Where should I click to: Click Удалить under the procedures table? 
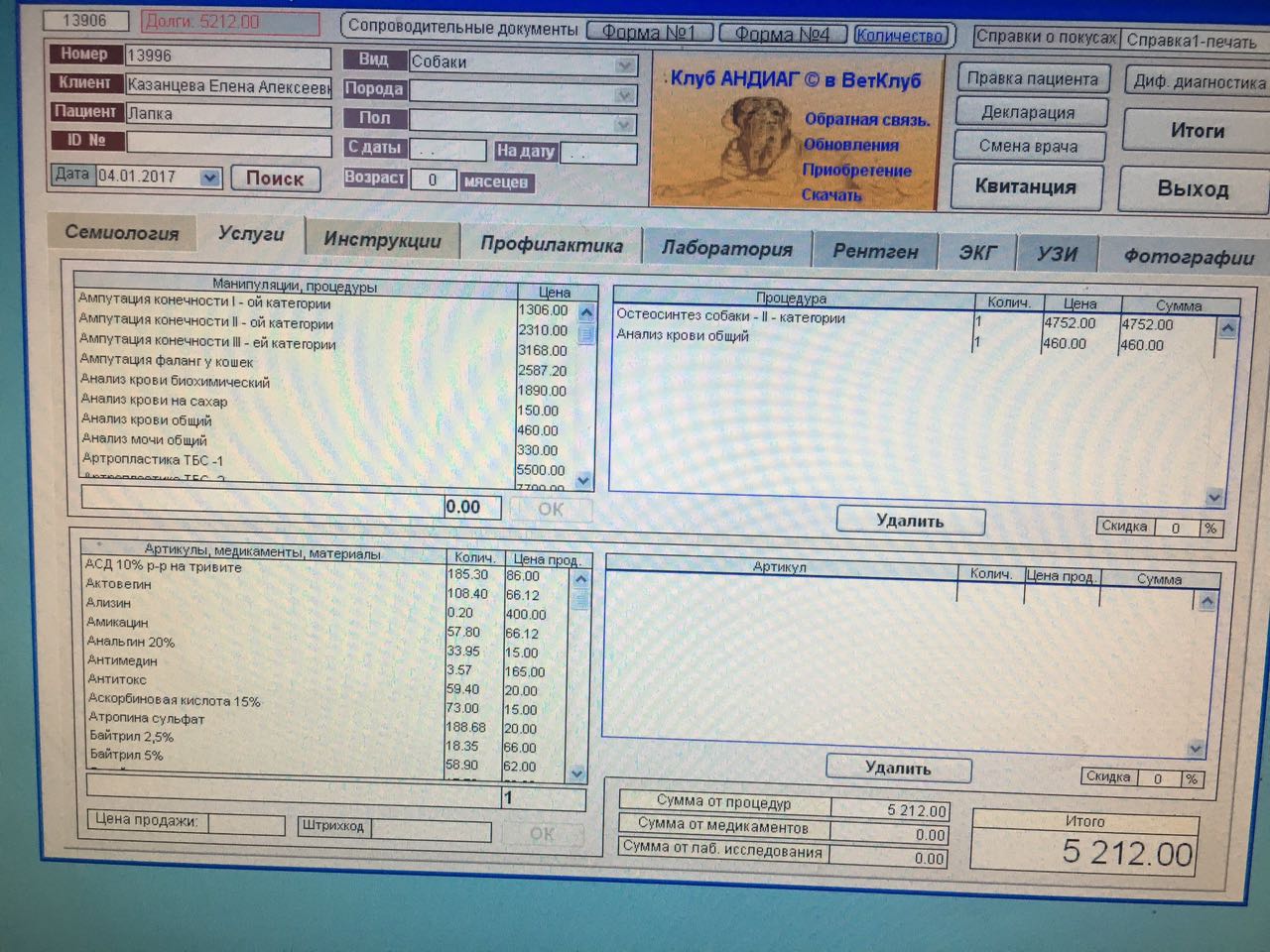coord(910,521)
